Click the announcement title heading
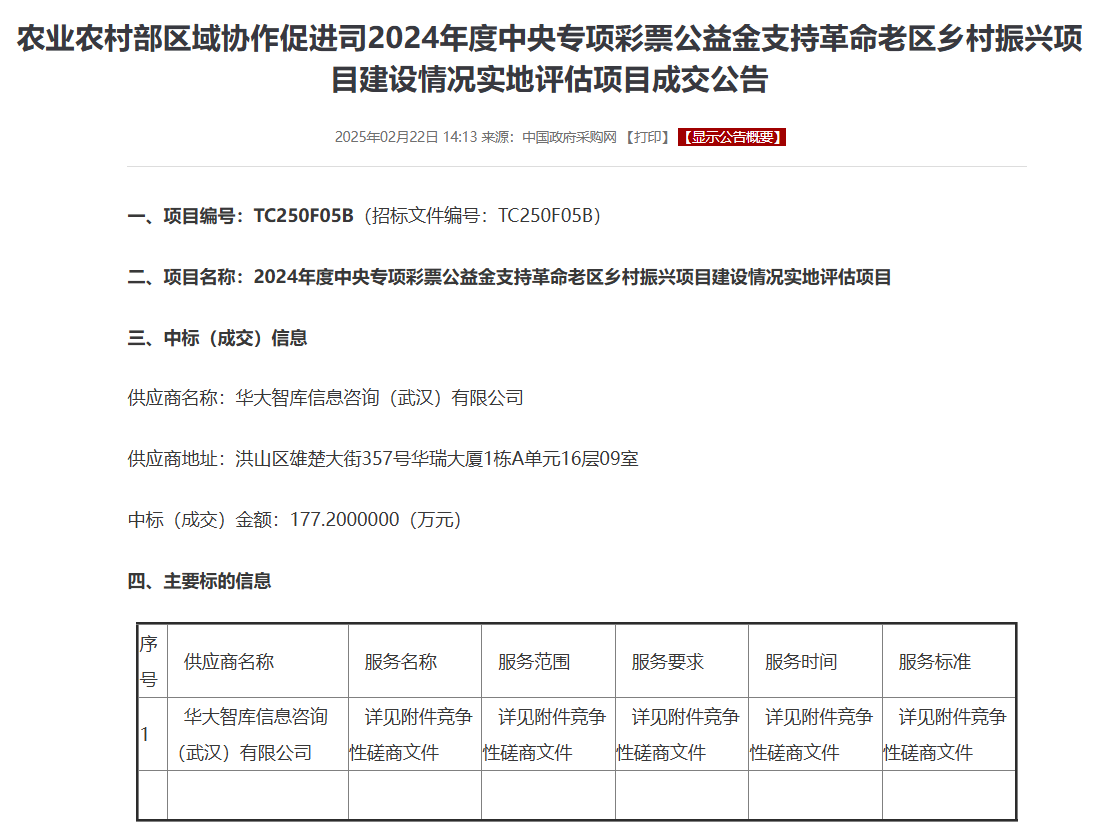 550,58
